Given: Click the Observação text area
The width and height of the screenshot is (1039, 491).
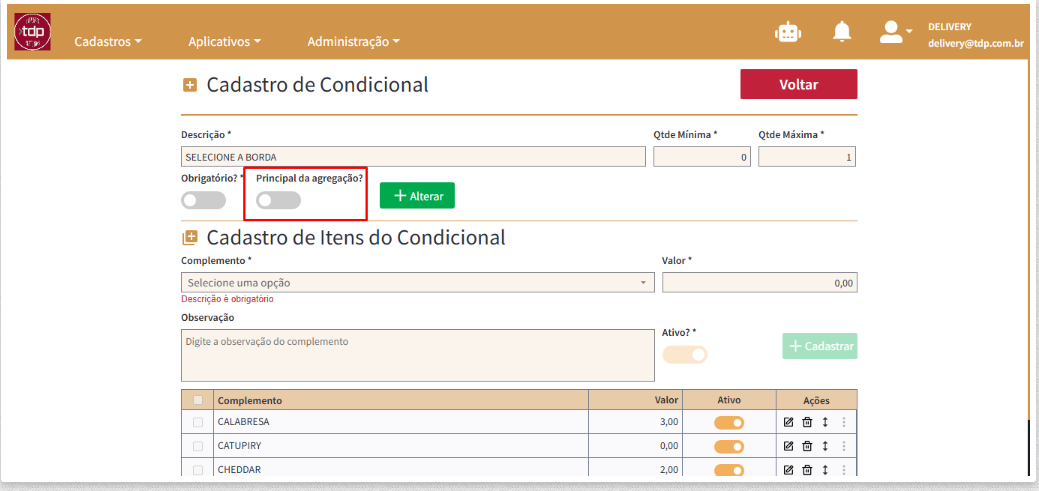Looking at the screenshot, I should 417,355.
